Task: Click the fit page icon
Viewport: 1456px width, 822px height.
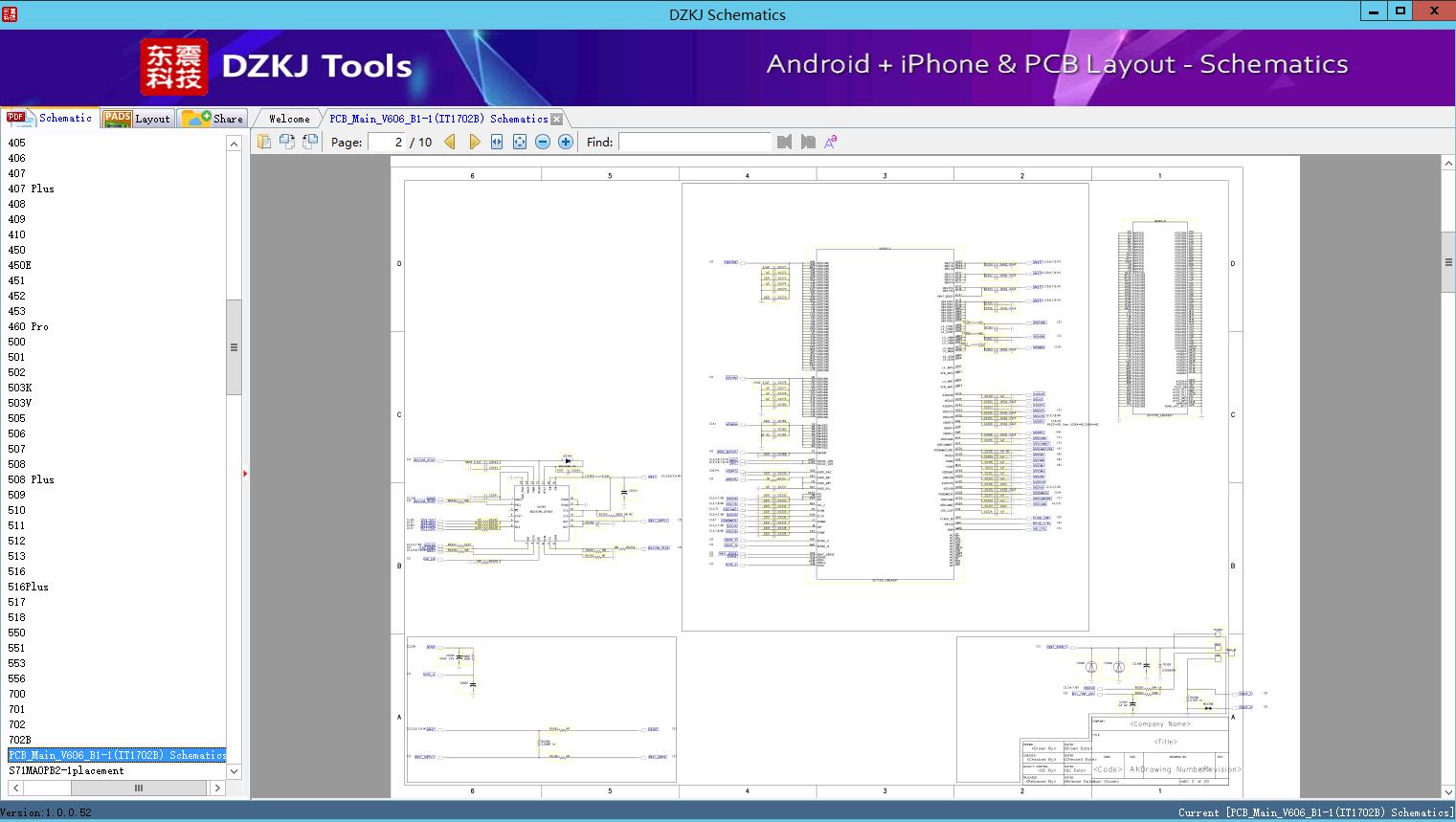Action: [x=520, y=142]
